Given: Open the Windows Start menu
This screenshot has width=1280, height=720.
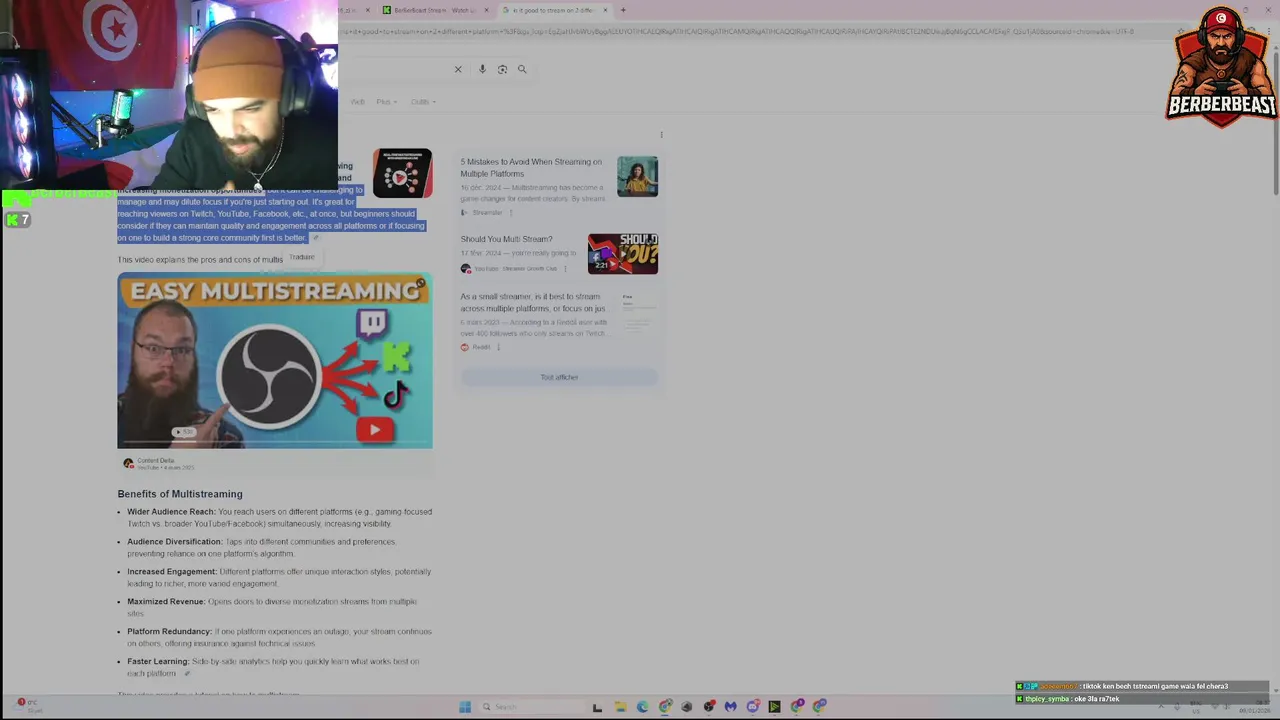Looking at the screenshot, I should click(x=465, y=707).
